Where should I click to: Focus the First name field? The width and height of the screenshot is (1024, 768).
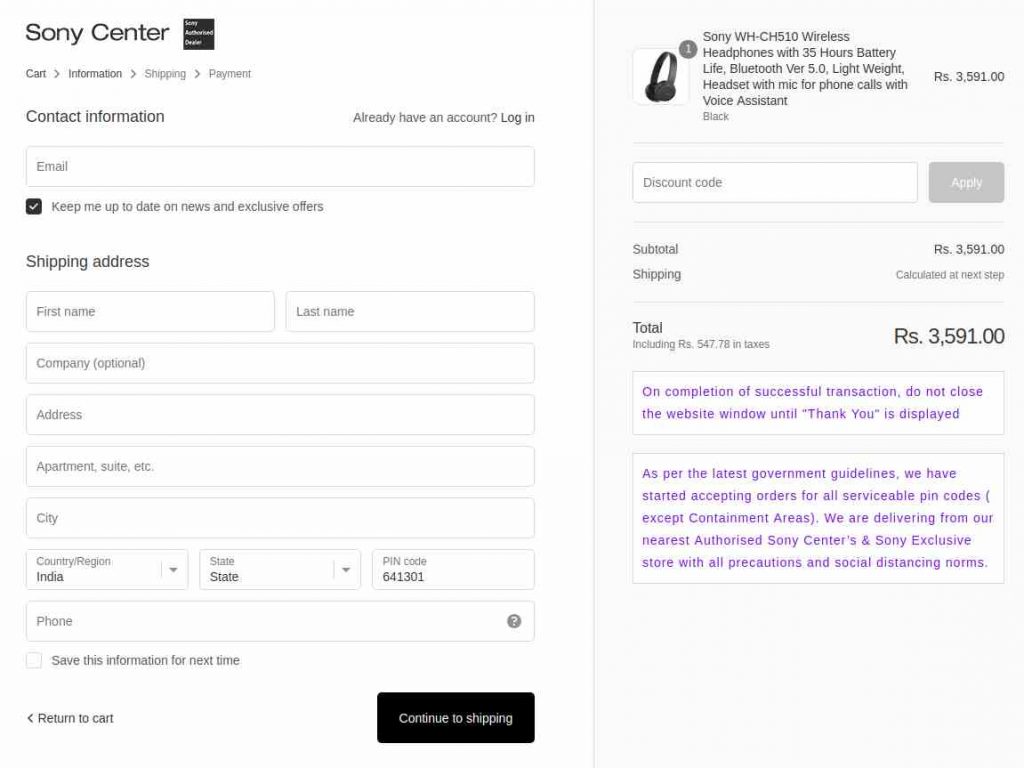[150, 312]
